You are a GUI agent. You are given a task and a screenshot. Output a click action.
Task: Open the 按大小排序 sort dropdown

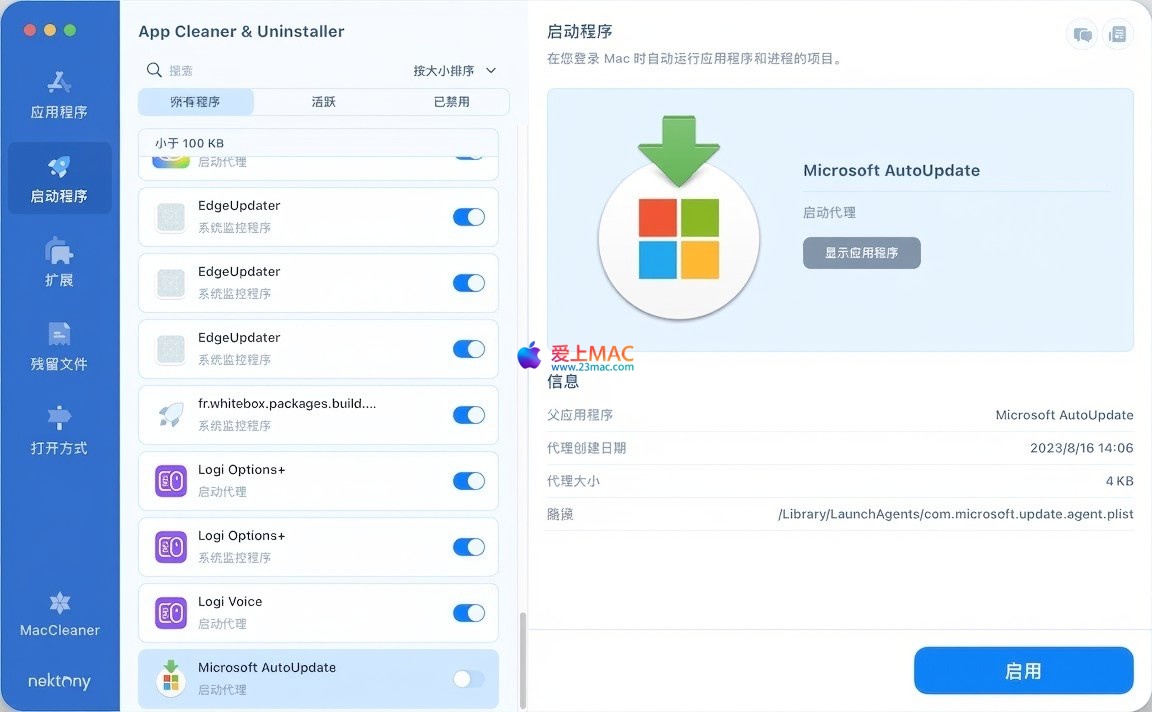tap(454, 71)
